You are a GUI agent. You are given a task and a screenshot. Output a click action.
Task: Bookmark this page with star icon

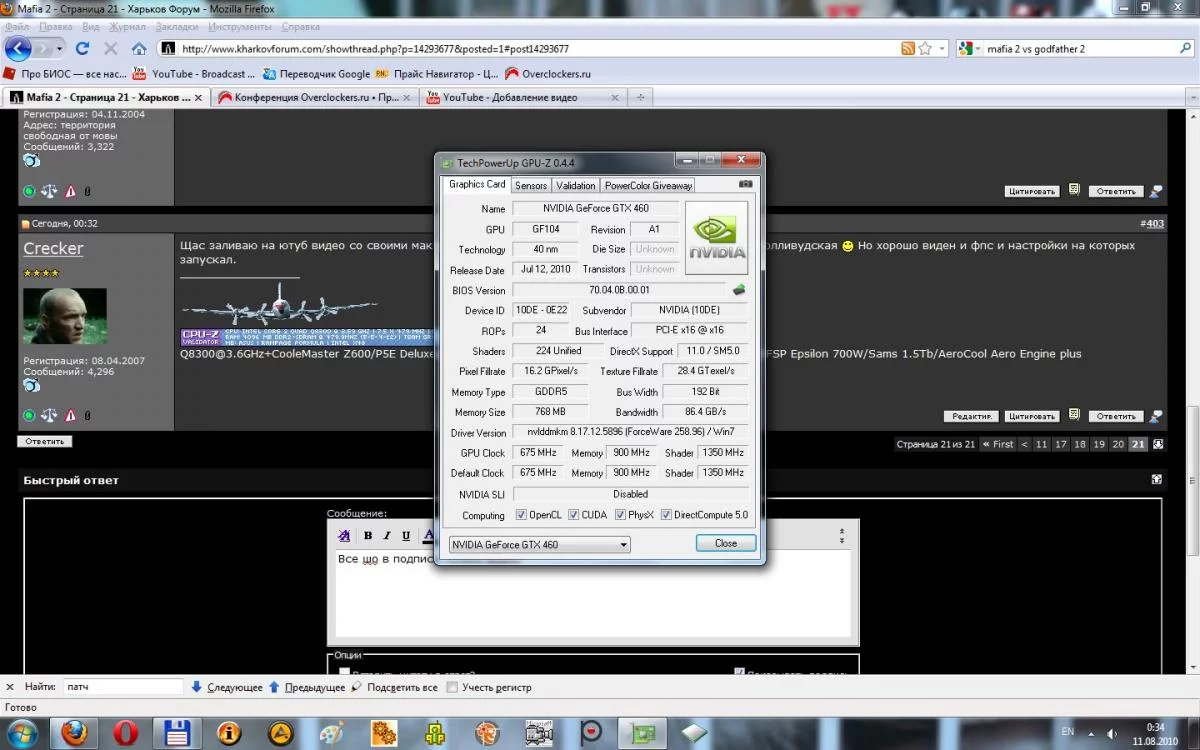pos(925,48)
